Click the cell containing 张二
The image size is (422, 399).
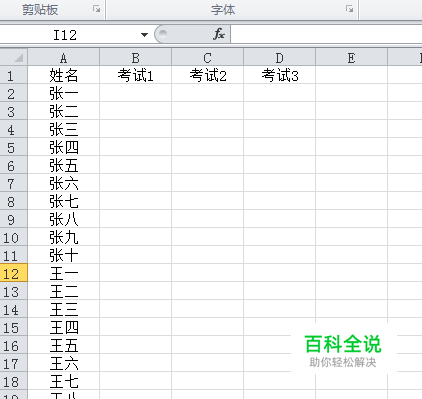[63, 111]
